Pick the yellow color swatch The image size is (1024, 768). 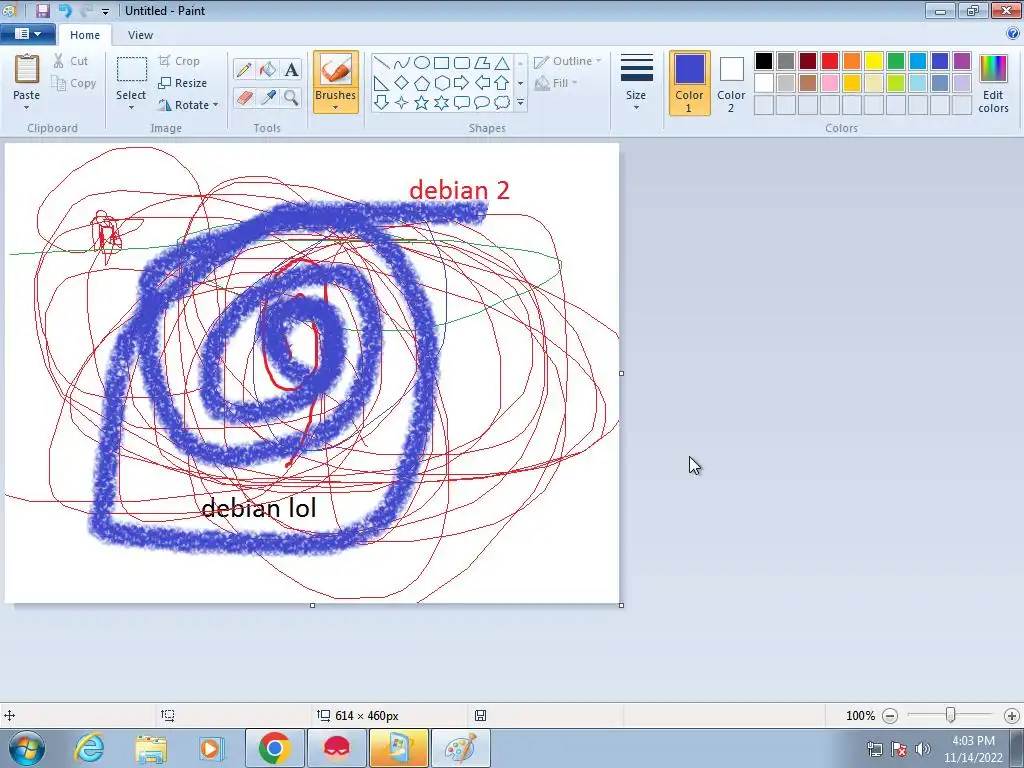pyautogui.click(x=874, y=61)
